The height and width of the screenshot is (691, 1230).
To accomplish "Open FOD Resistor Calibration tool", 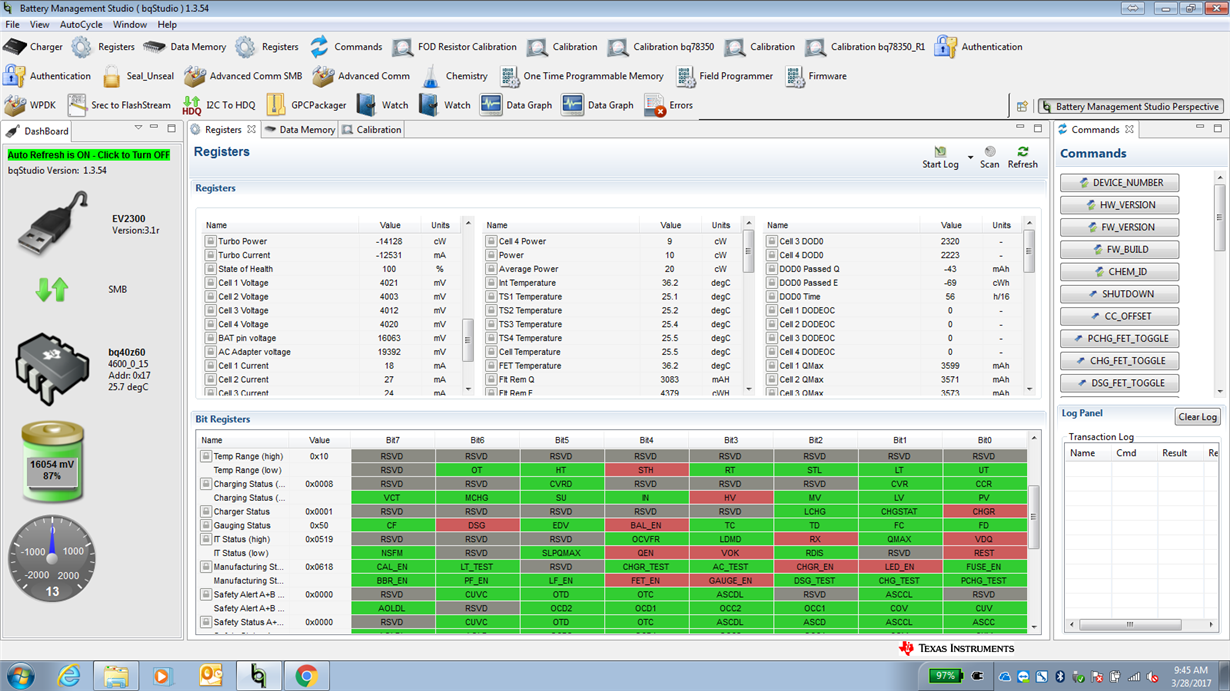I will 454,47.
